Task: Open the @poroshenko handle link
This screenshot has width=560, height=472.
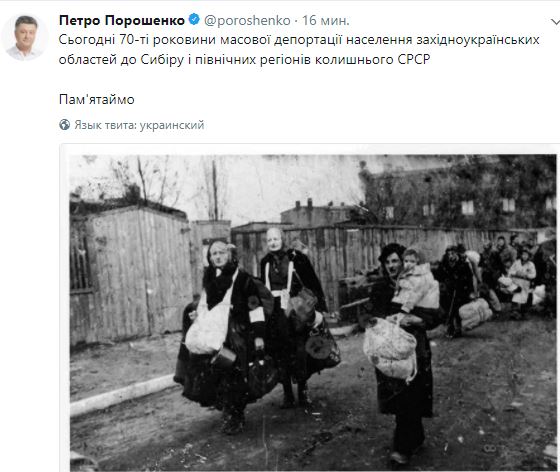Action: [247, 20]
